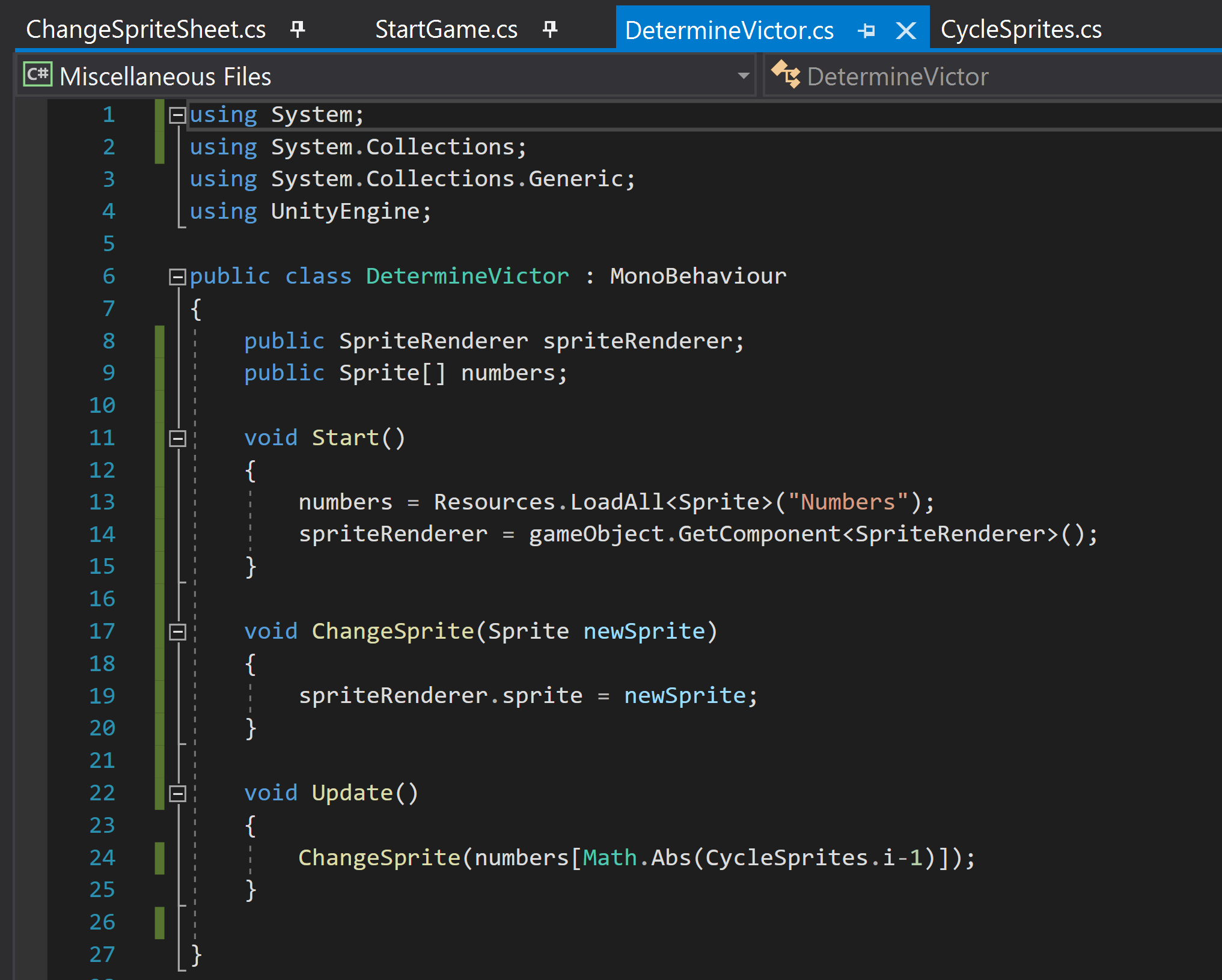Click the "Numbers" string literal in code
The width and height of the screenshot is (1222, 980).
point(848,502)
